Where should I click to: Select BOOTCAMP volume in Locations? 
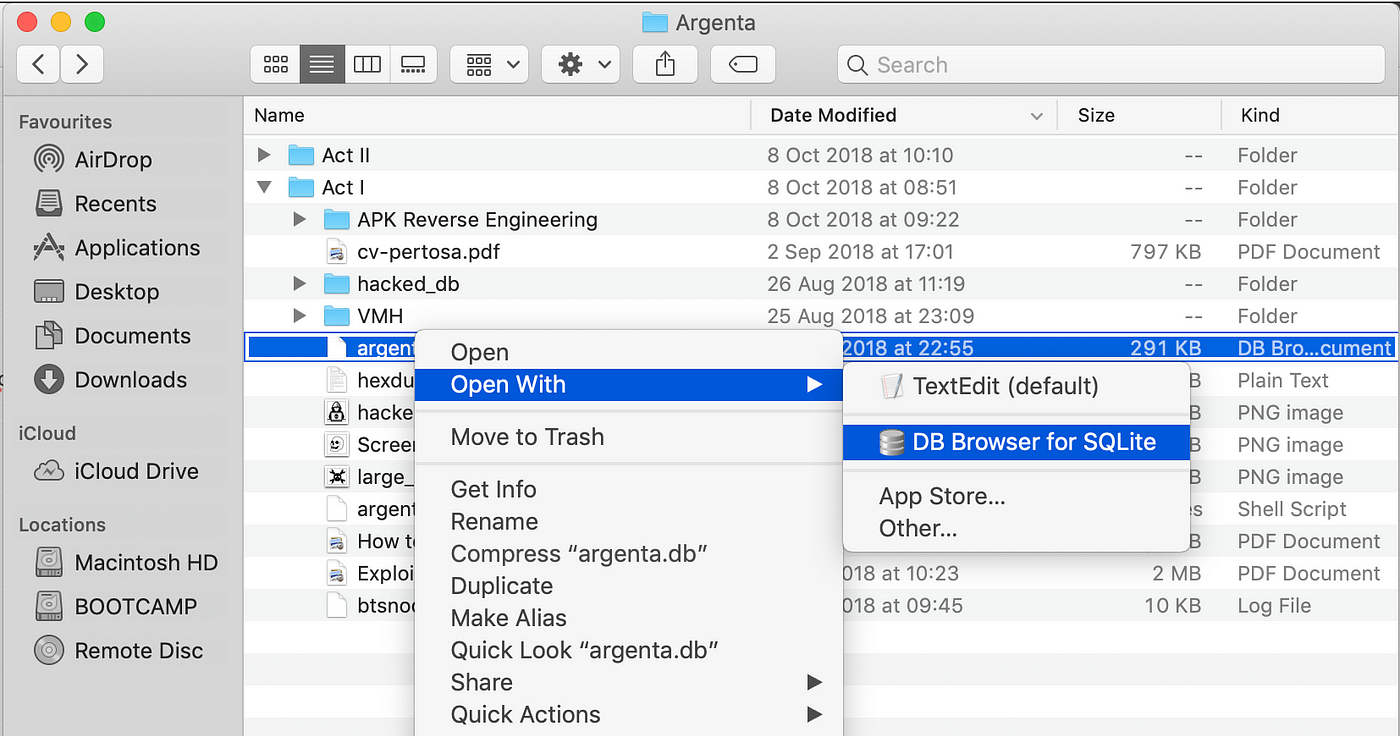[116, 607]
